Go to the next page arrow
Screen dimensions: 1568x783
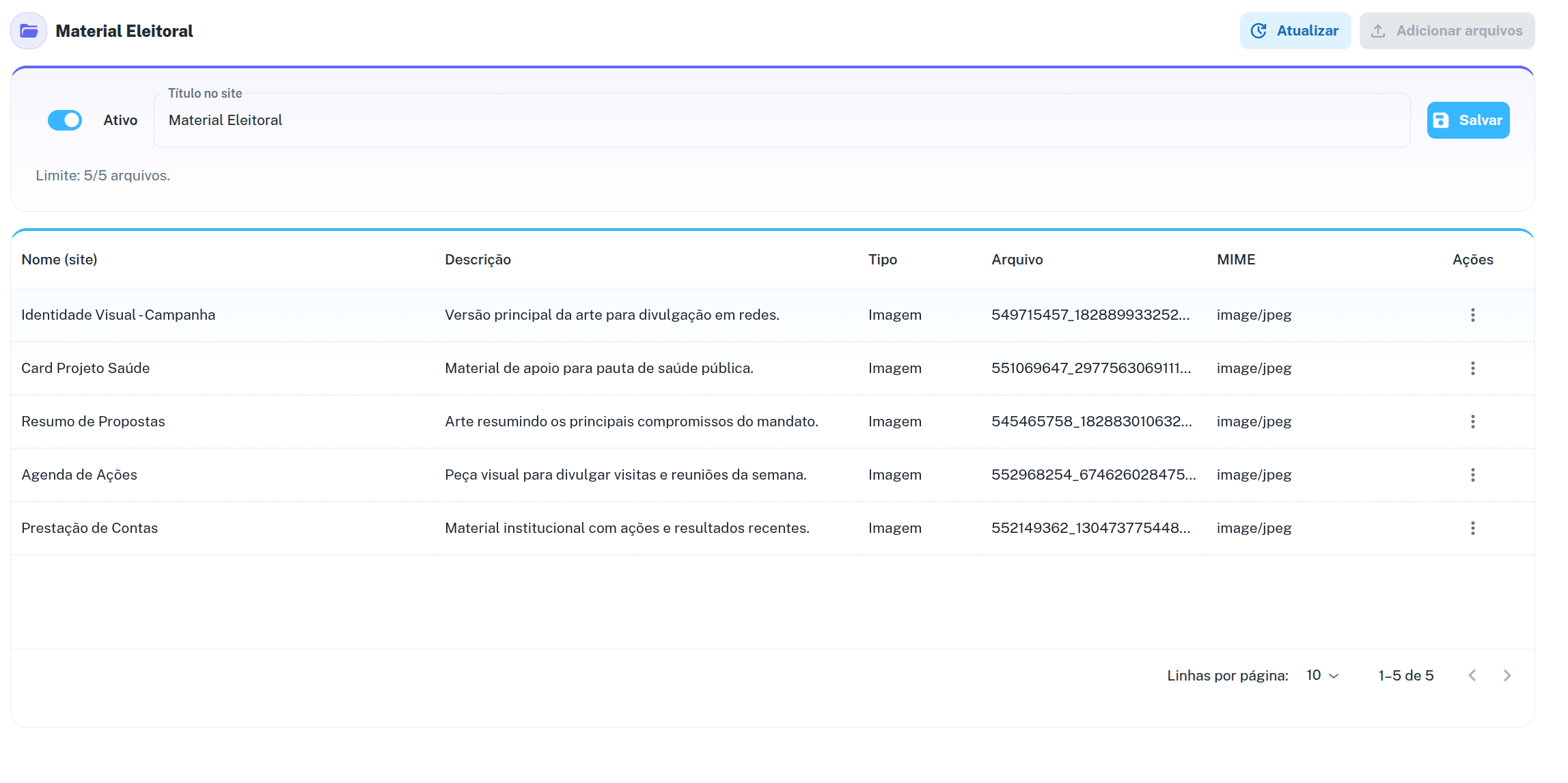coord(1507,676)
